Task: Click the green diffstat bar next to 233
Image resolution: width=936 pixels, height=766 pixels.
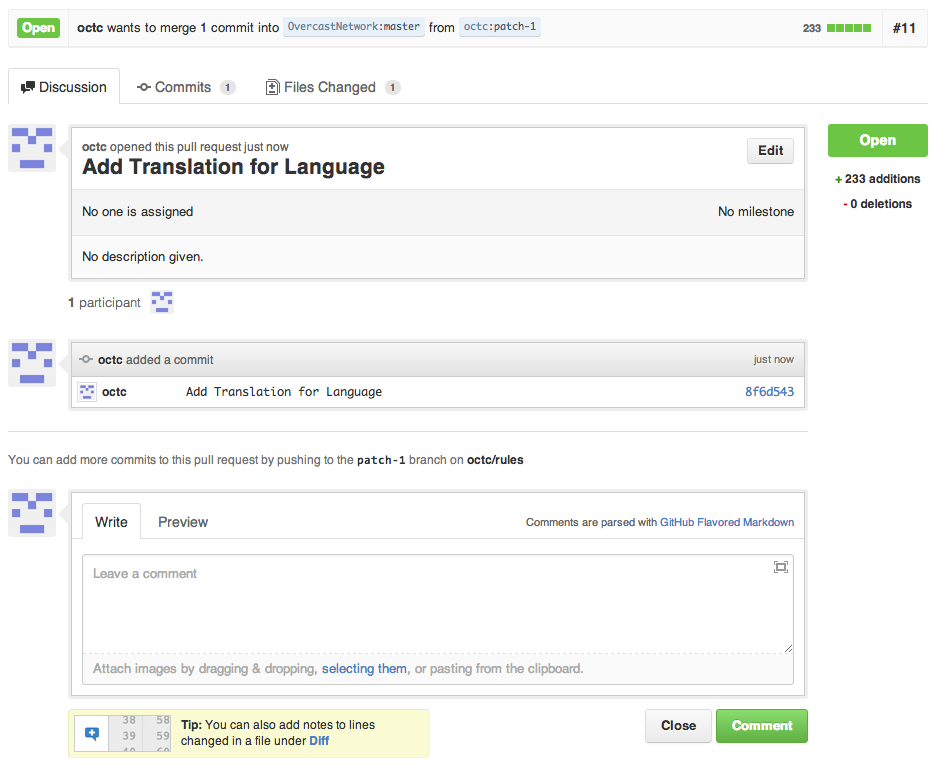Action: point(849,28)
